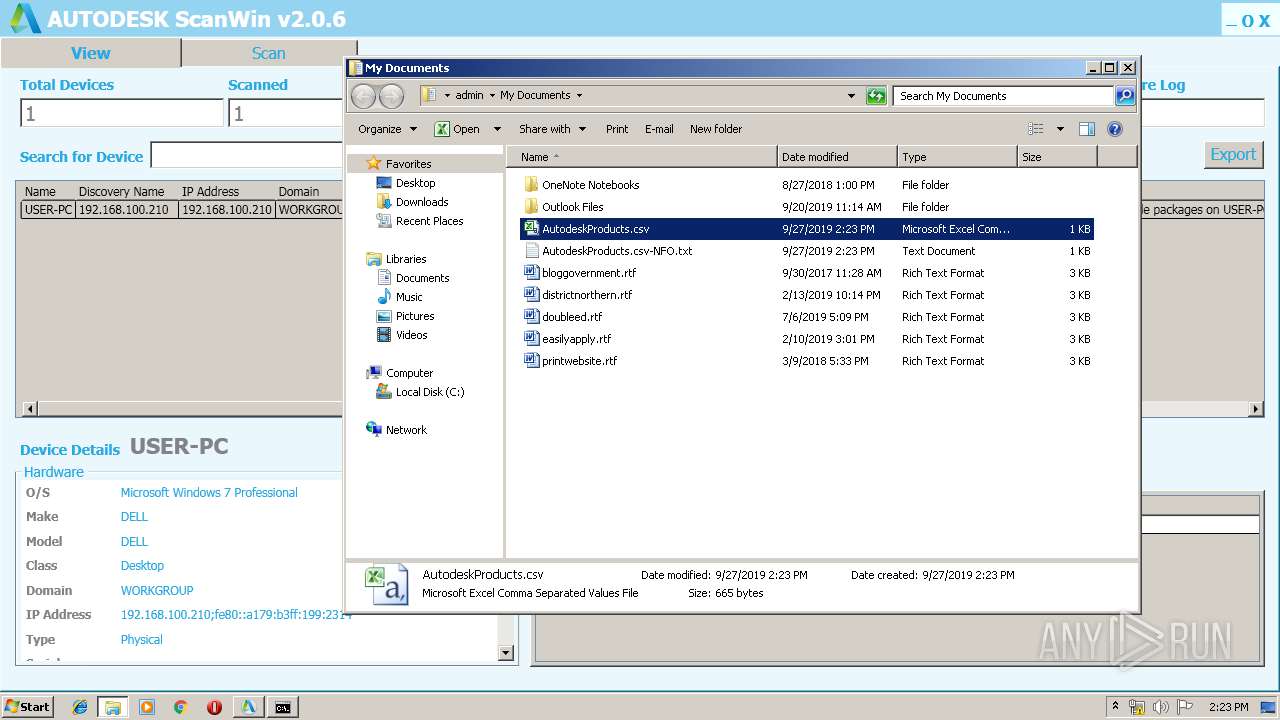1280x720 pixels.
Task: Open the red Opera taskbar icon
Action: click(x=214, y=707)
